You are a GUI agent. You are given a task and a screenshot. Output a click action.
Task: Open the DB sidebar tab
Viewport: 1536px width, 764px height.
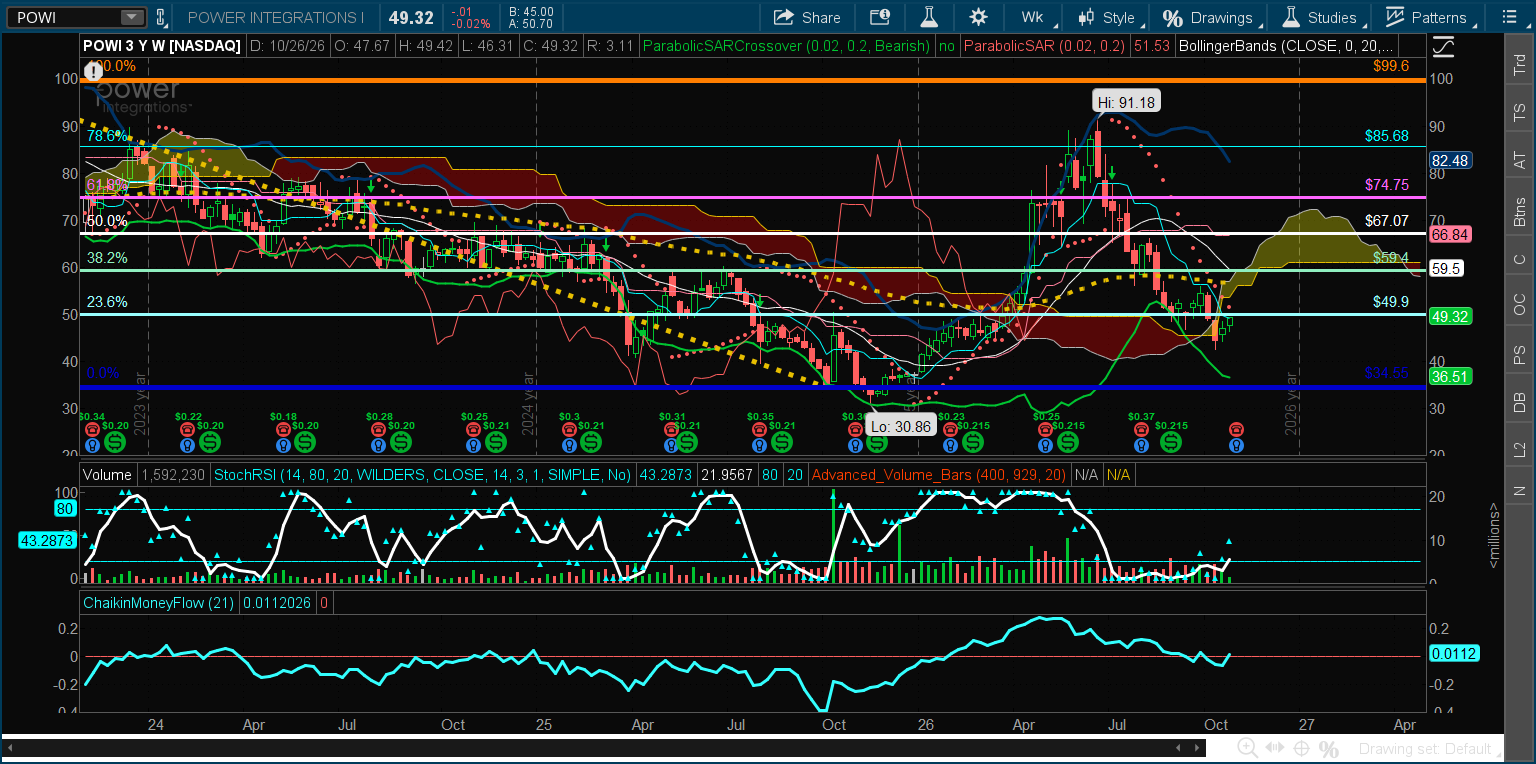(1519, 402)
